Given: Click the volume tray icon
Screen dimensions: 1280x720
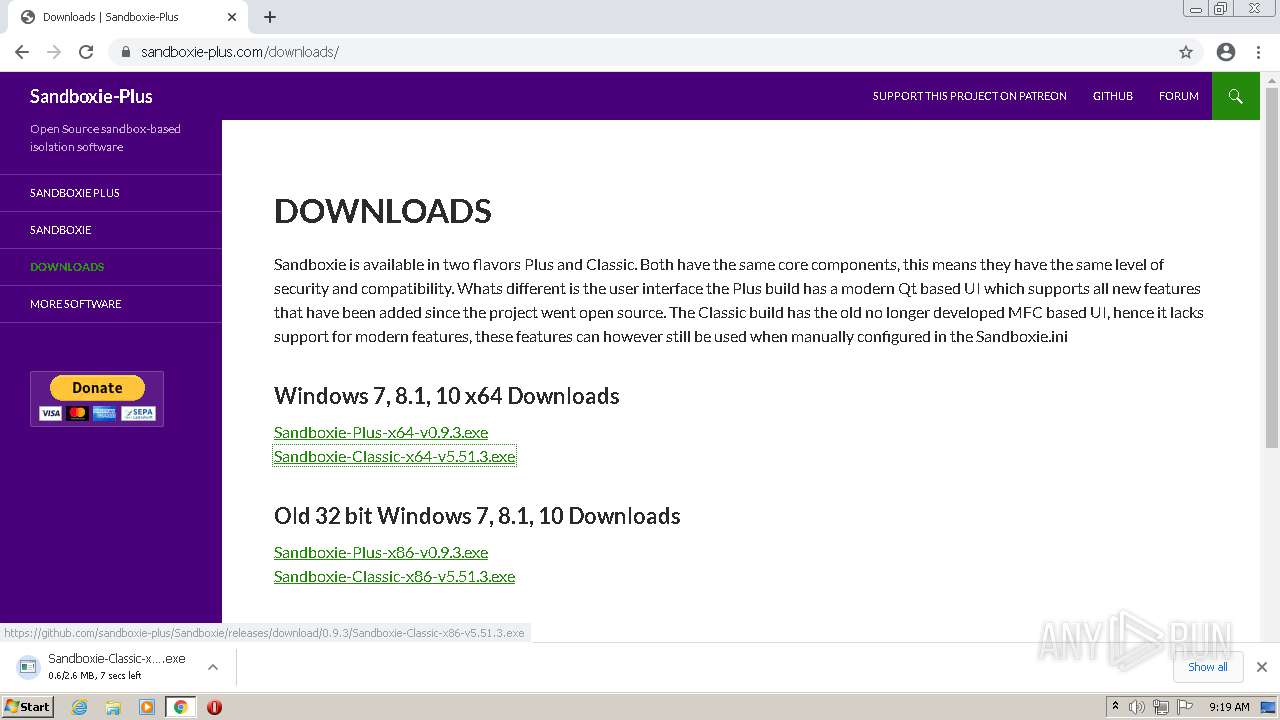Looking at the screenshot, I should 1137,707.
